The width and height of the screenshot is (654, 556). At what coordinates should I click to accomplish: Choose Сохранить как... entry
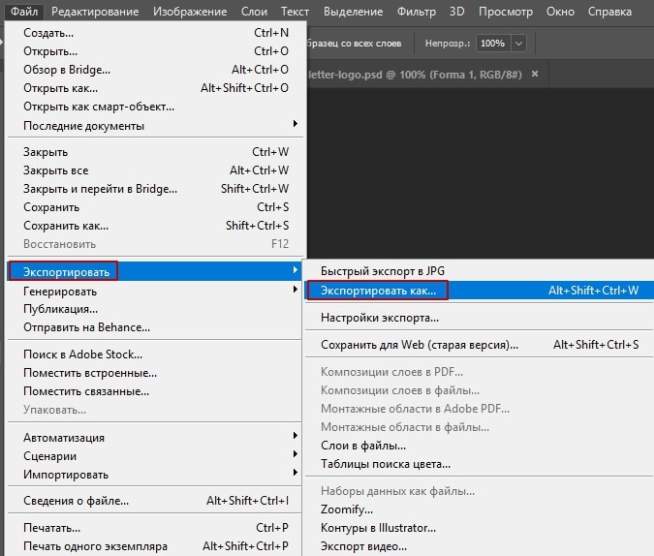pyautogui.click(x=156, y=226)
